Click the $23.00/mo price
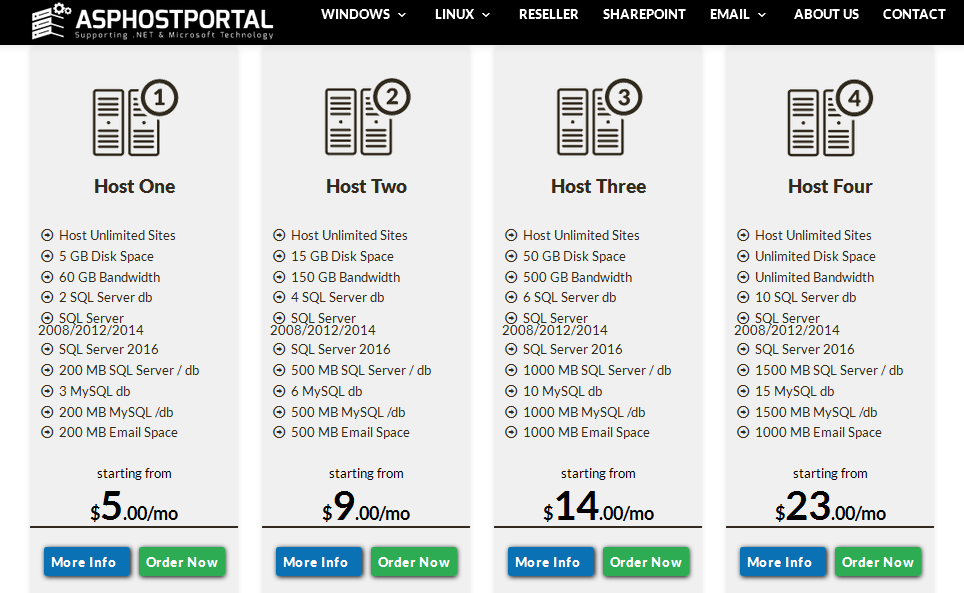 pos(830,506)
